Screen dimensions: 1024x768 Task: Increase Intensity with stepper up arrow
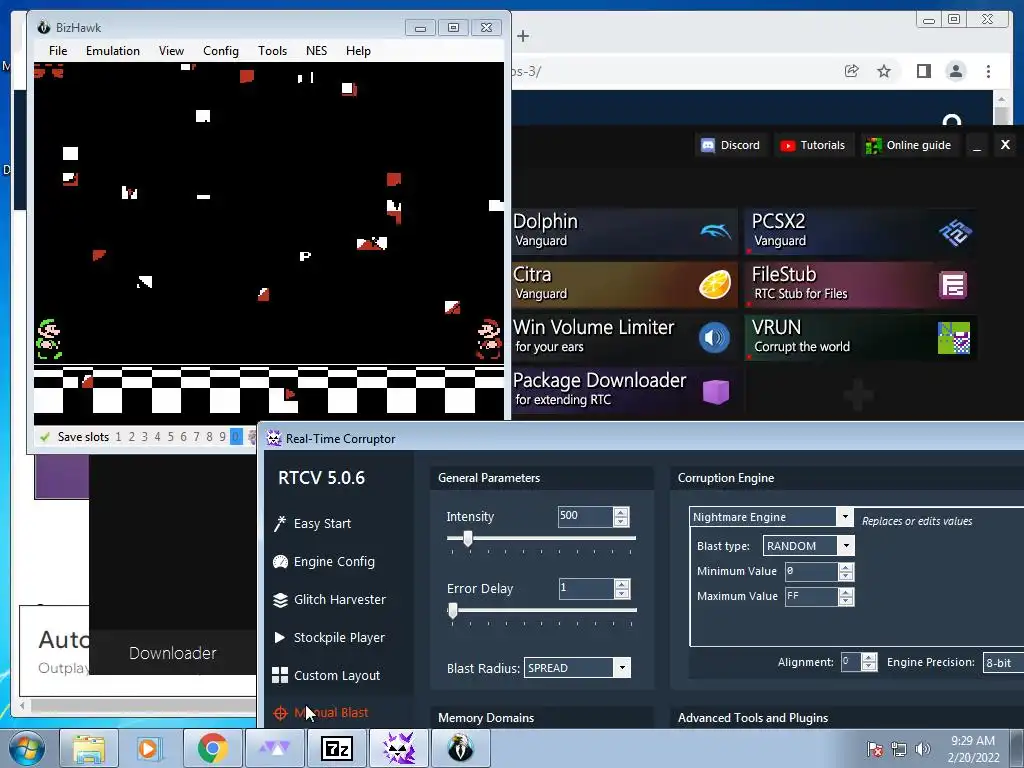[621, 512]
